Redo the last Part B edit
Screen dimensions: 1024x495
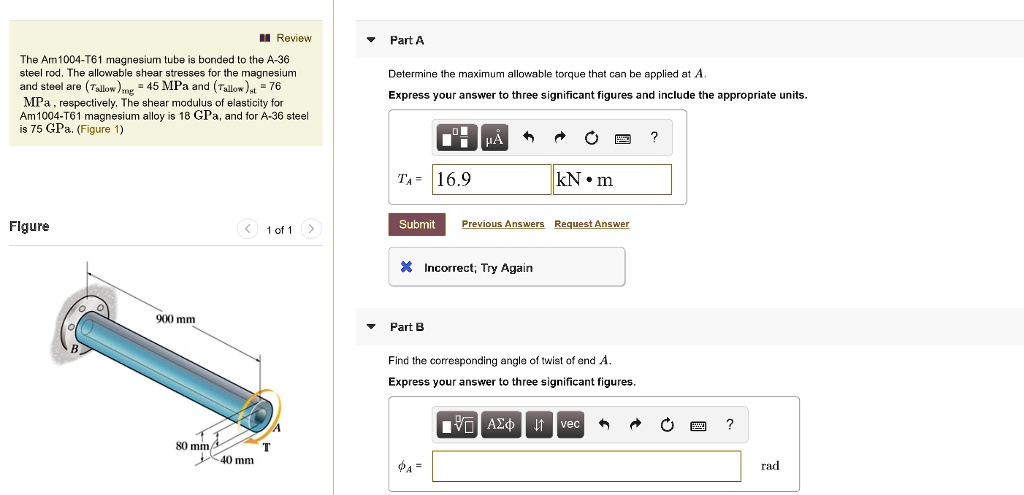(x=635, y=425)
